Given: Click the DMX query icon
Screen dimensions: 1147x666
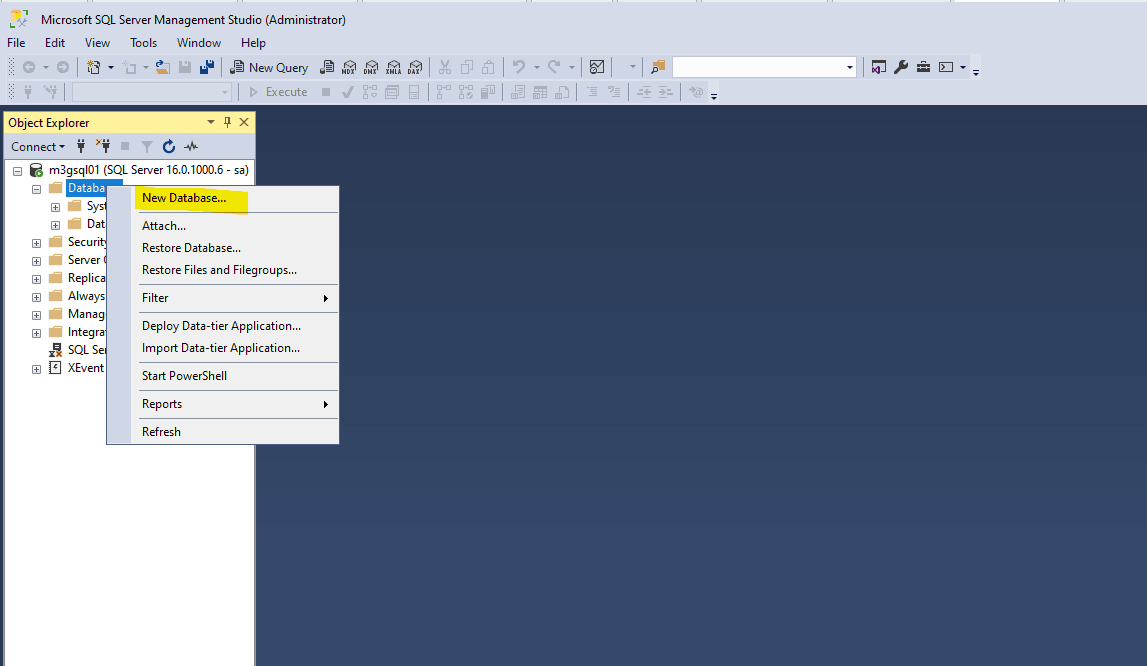Looking at the screenshot, I should 371,67.
